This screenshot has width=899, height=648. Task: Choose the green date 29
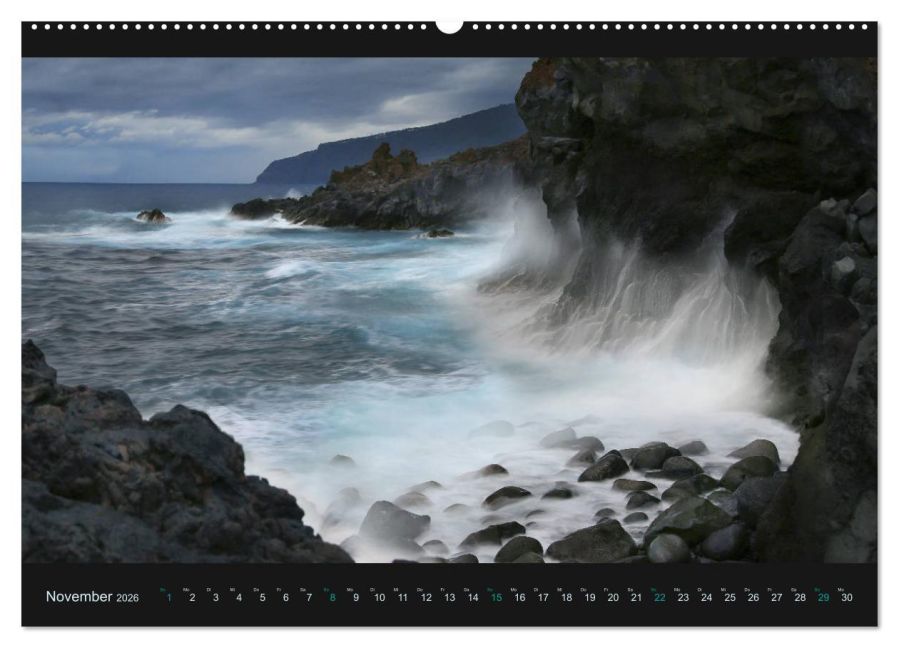coord(823,598)
